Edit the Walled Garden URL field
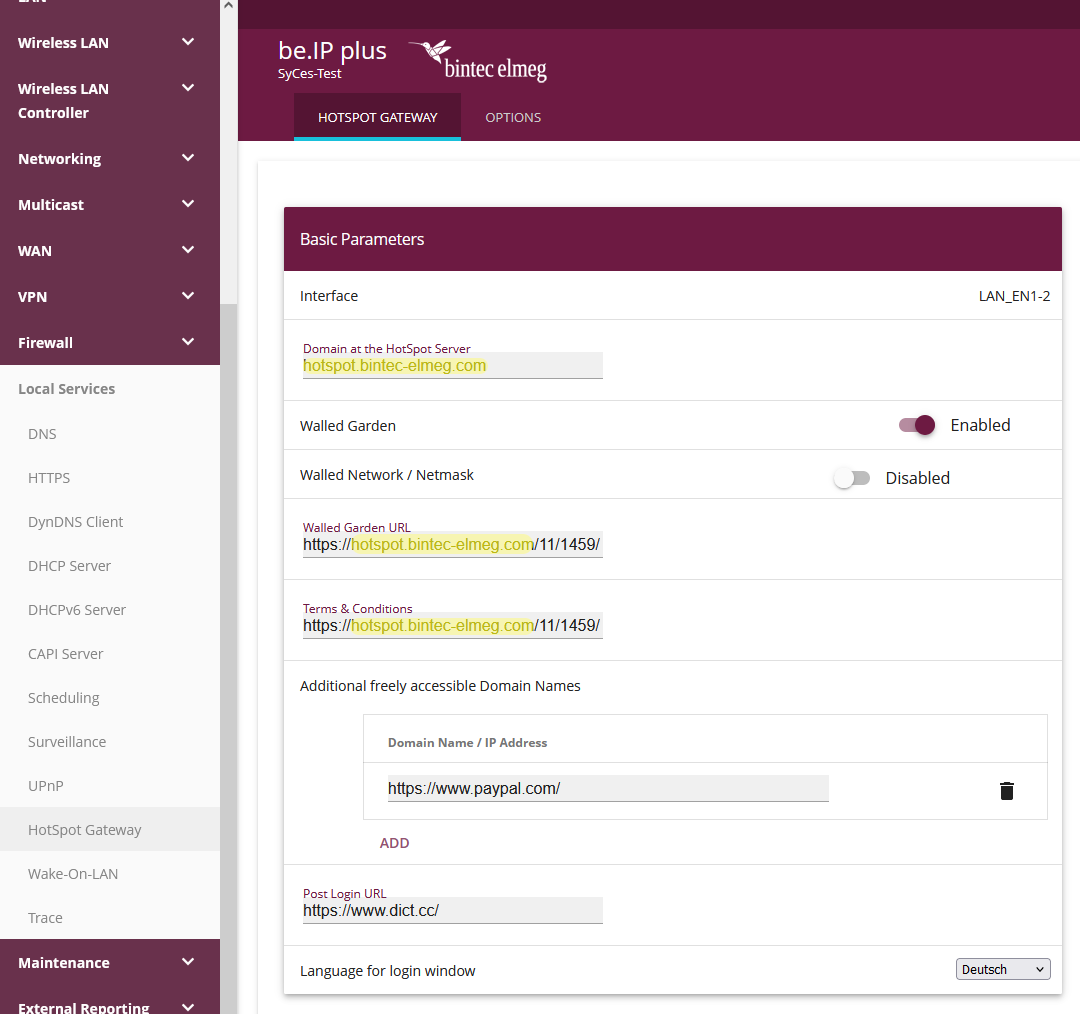The width and height of the screenshot is (1080, 1014). [x=452, y=545]
